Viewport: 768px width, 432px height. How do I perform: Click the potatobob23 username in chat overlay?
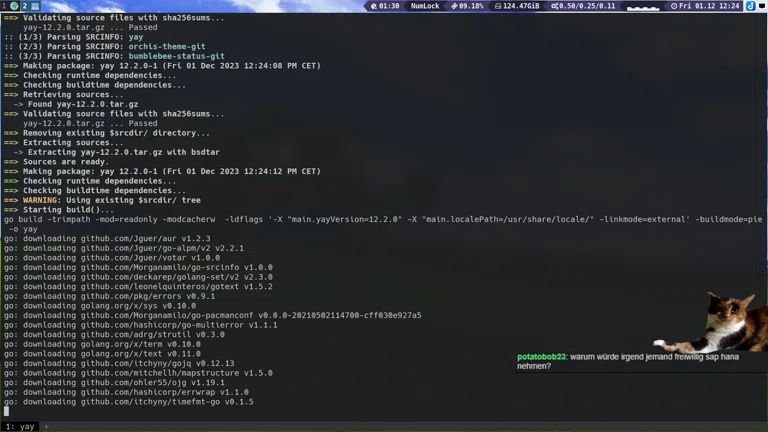(541, 357)
